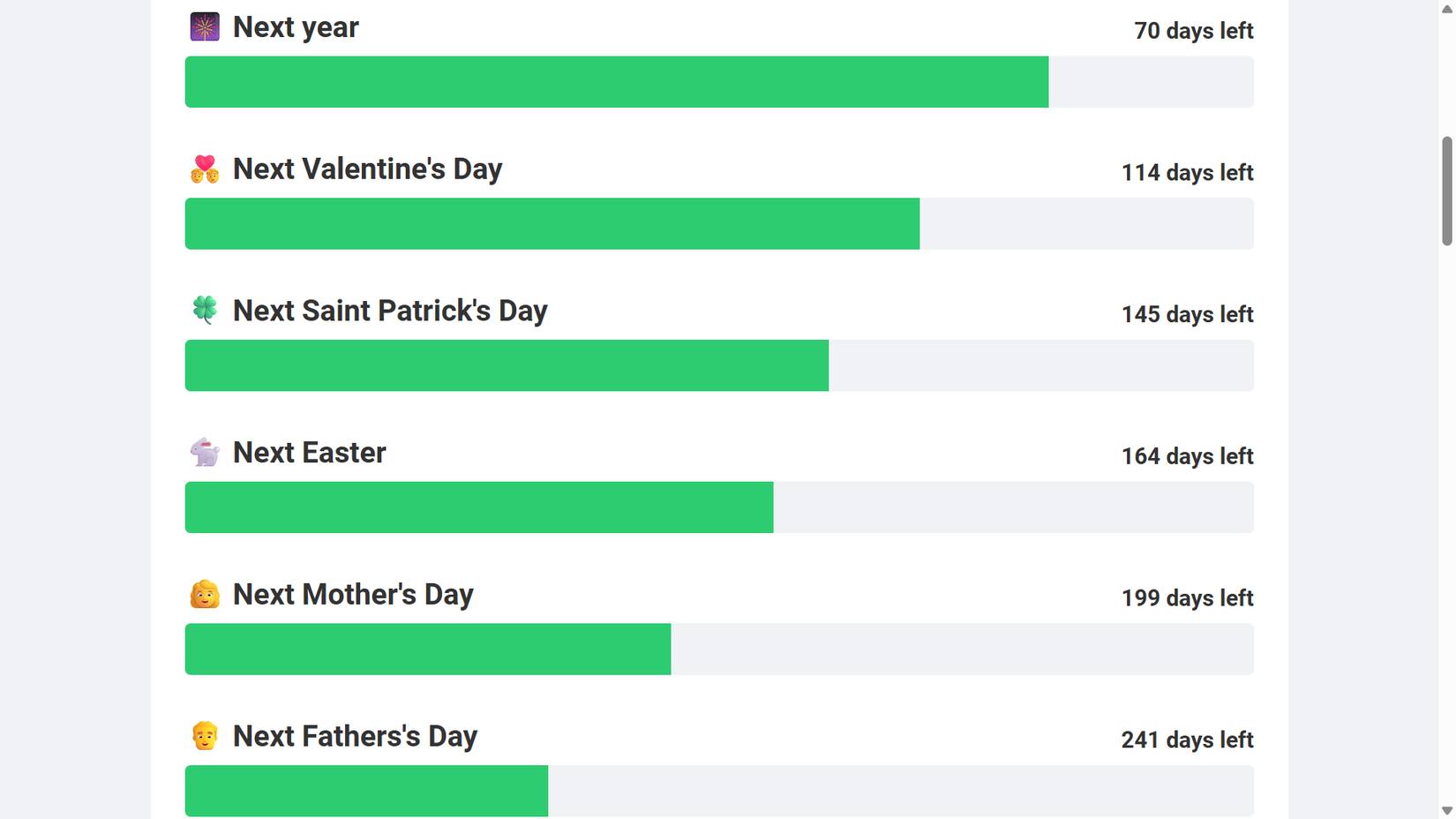Image resolution: width=1456 pixels, height=819 pixels.
Task: Click the vertical scrollbar thumb
Action: coord(1447,191)
